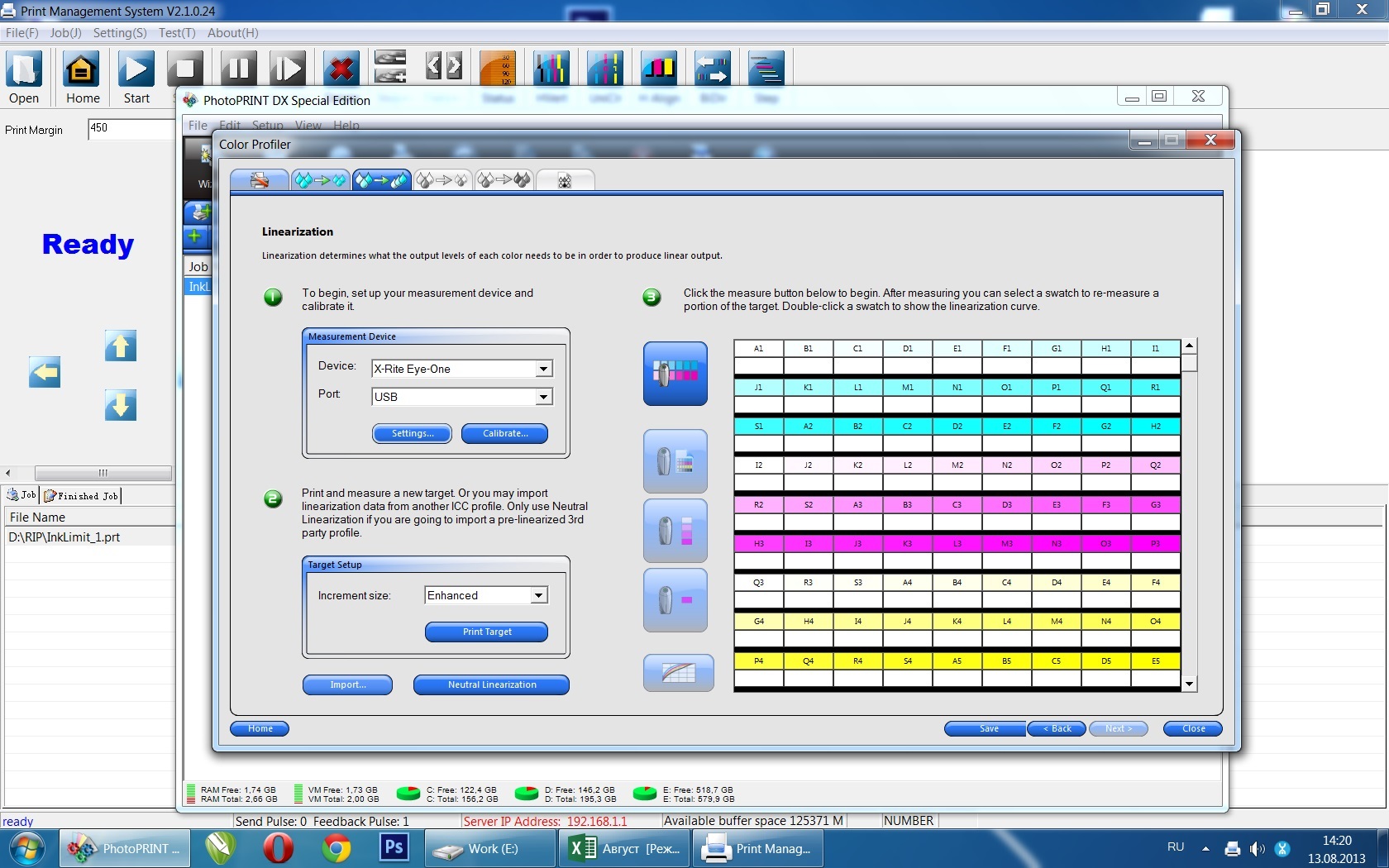Viewport: 1389px width, 868px height.
Task: Click the Settings... button
Action: (412, 434)
